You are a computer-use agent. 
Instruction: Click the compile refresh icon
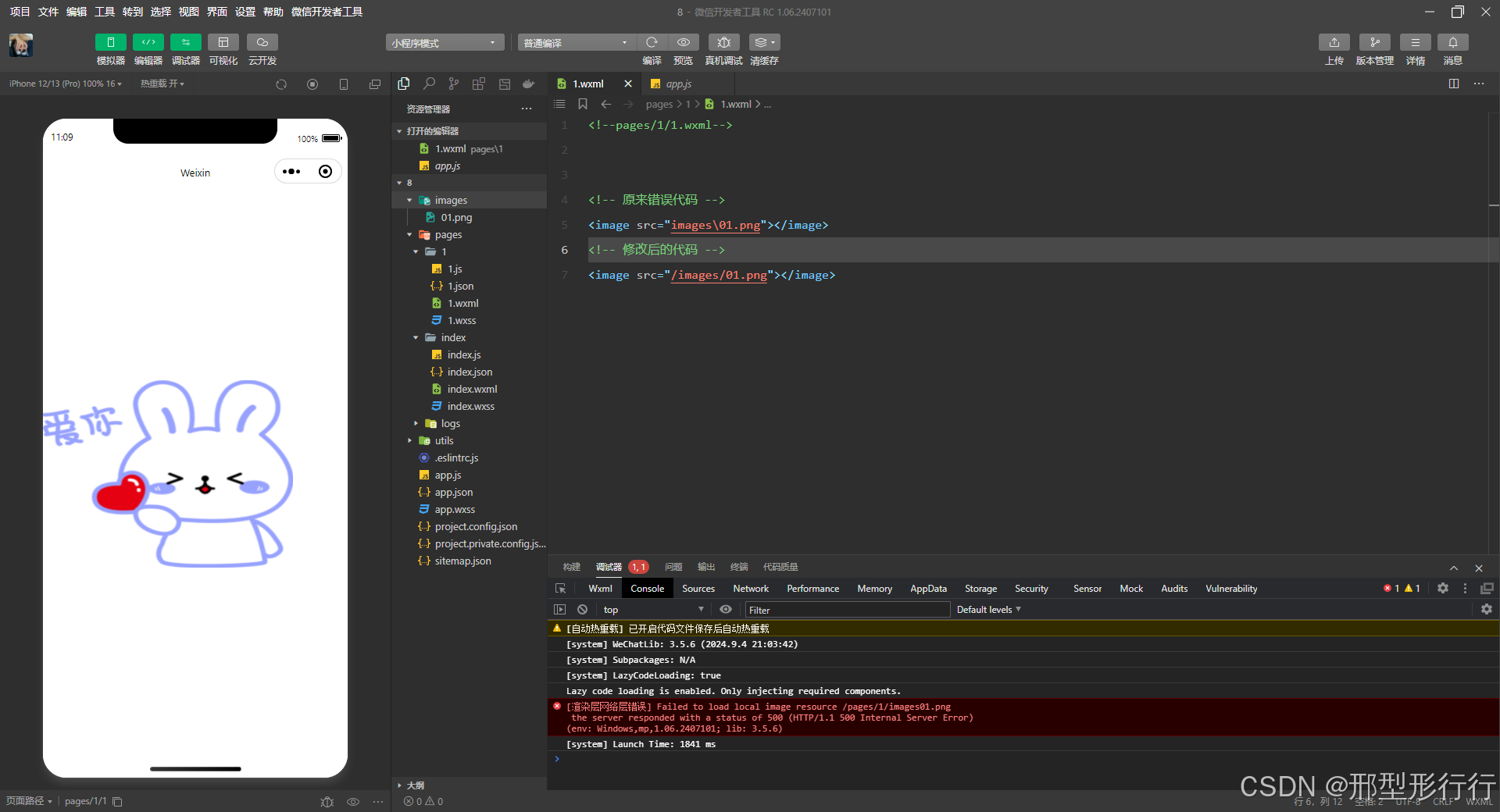(652, 42)
